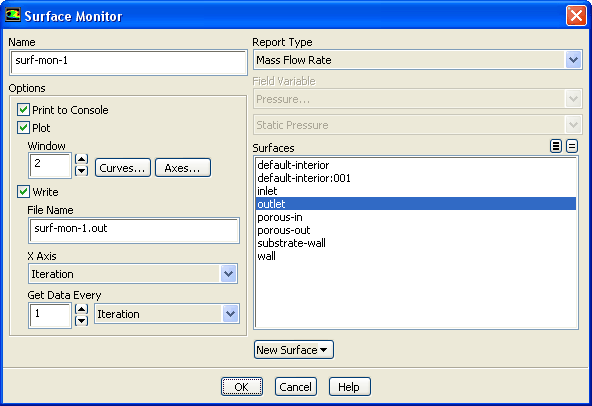The image size is (592, 406).
Task: Click the File Name field surf-mon-1.out
Action: (134, 230)
